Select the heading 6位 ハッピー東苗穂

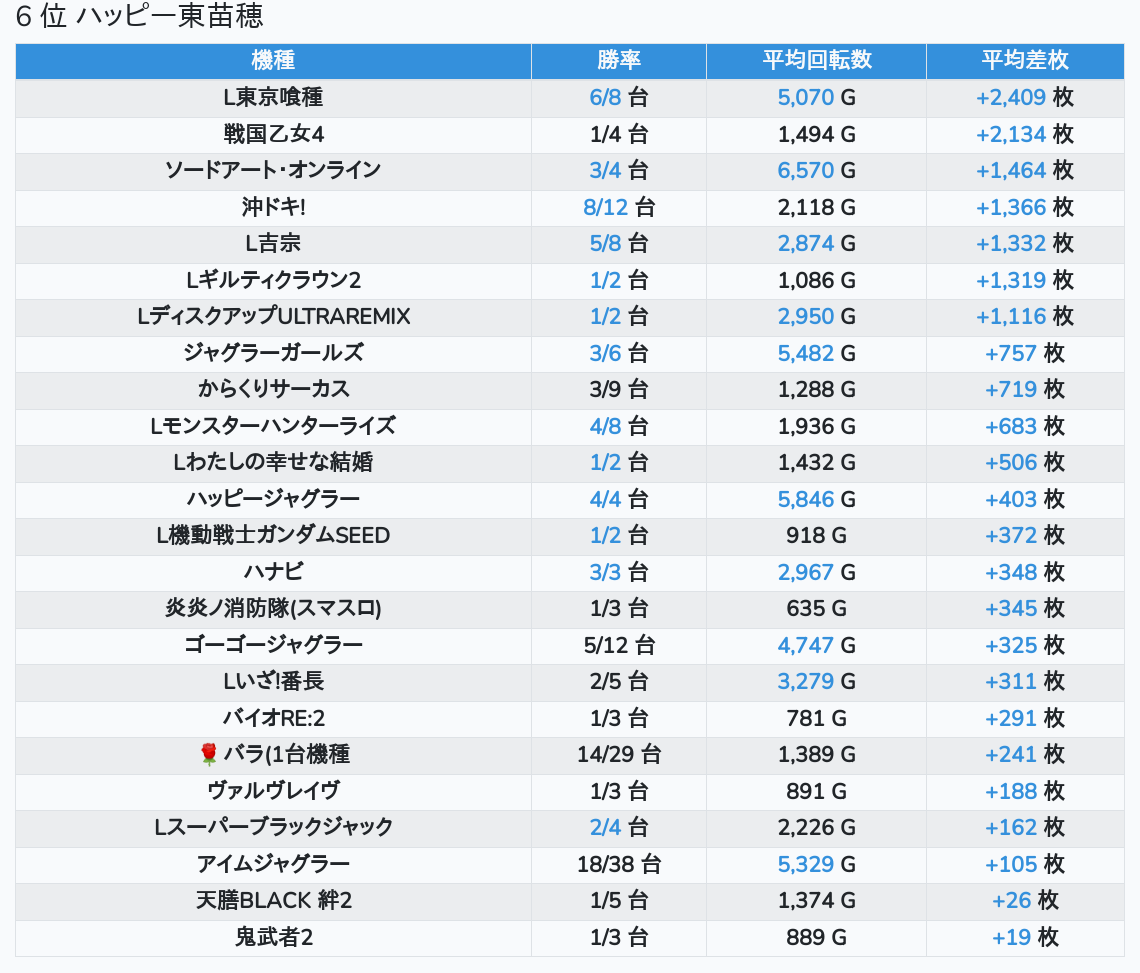click(x=140, y=16)
